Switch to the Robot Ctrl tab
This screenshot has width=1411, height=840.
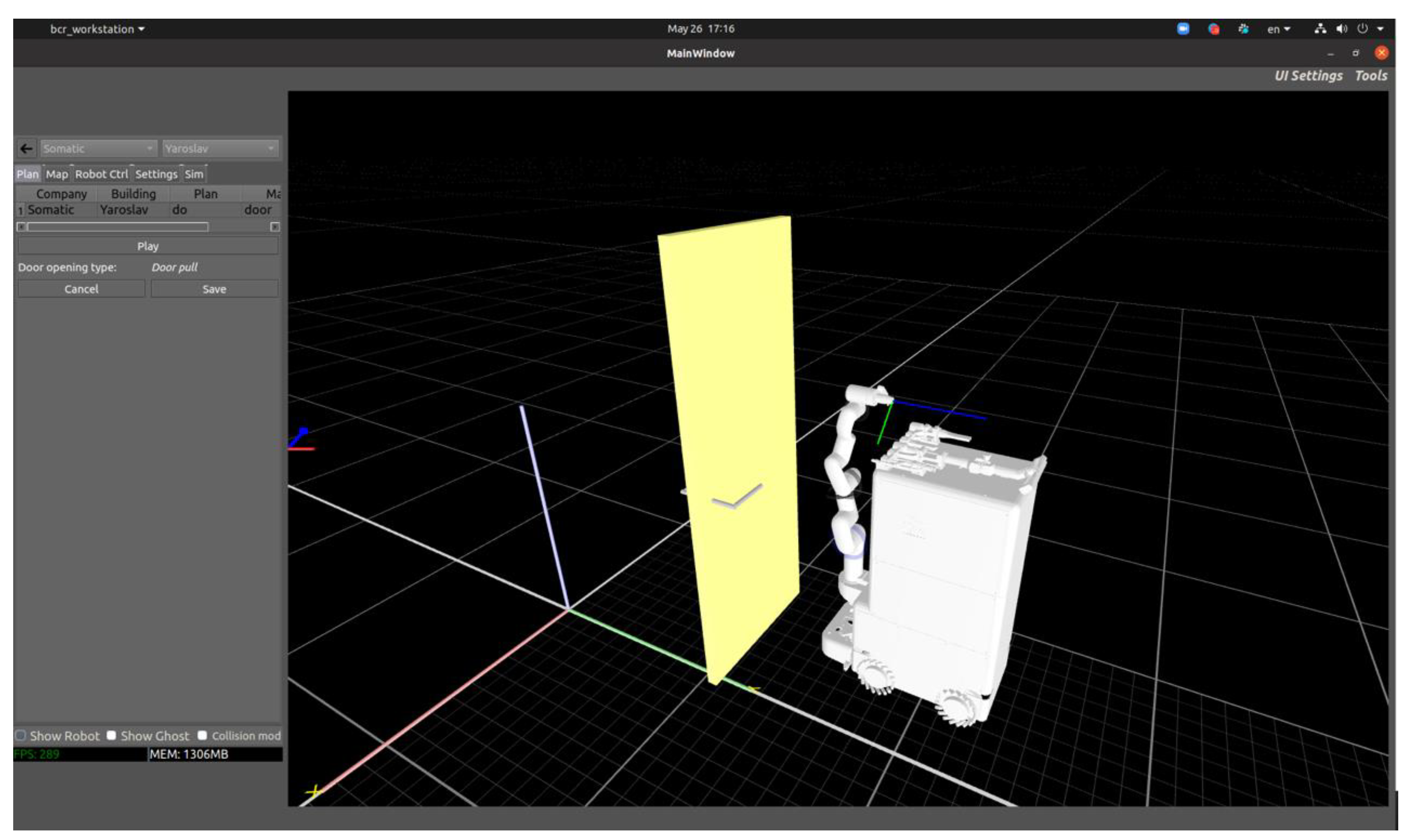[102, 174]
